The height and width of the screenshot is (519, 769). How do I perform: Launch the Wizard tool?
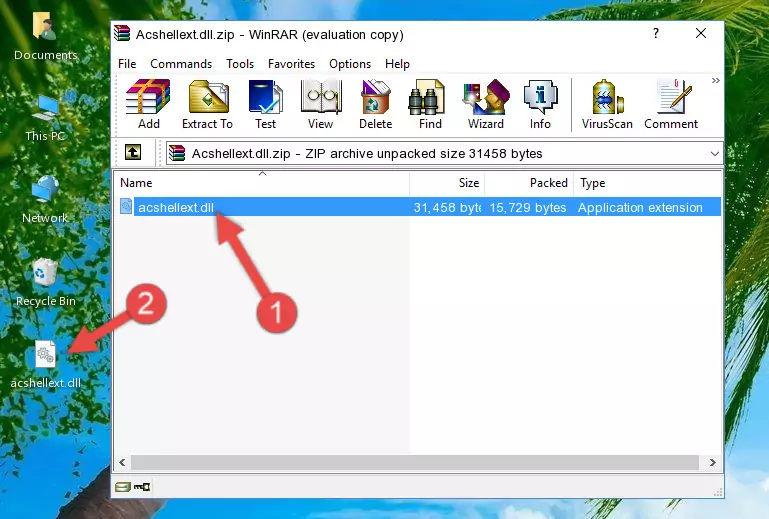pyautogui.click(x=486, y=104)
